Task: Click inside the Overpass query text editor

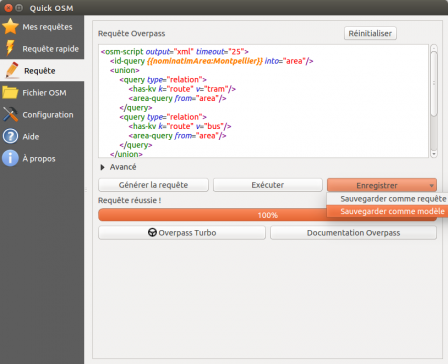Action: [x=263, y=101]
